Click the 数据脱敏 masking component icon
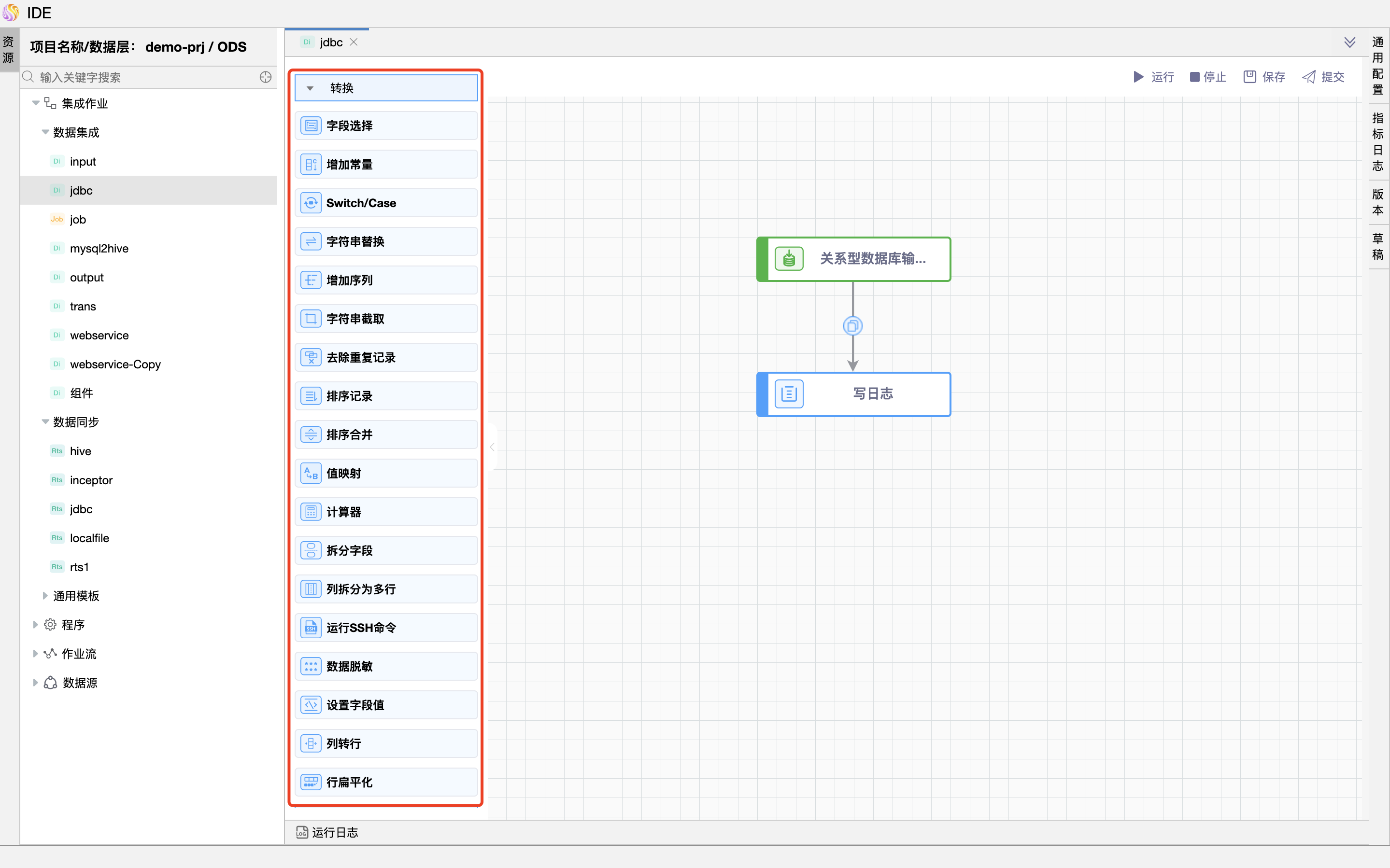Image resolution: width=1390 pixels, height=868 pixels. click(311, 667)
